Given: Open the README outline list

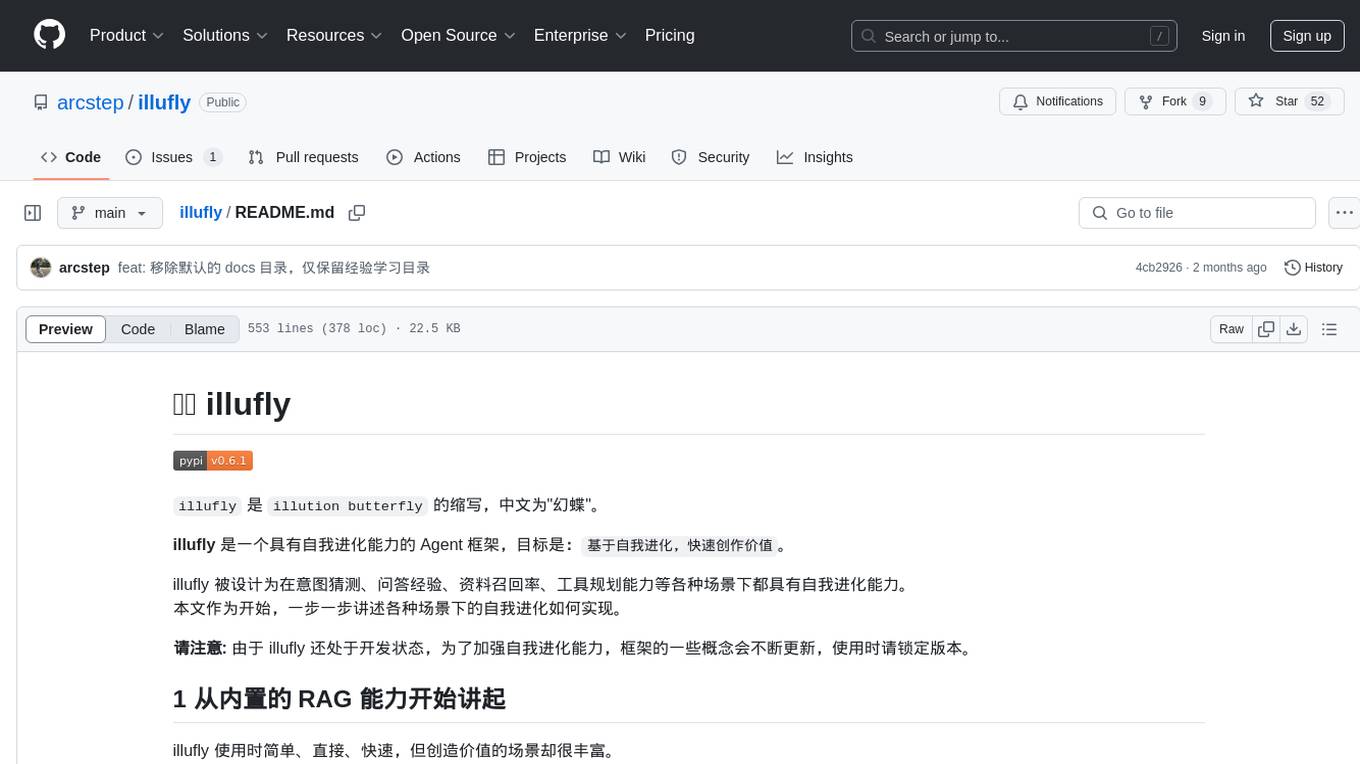Looking at the screenshot, I should coord(1329,329).
